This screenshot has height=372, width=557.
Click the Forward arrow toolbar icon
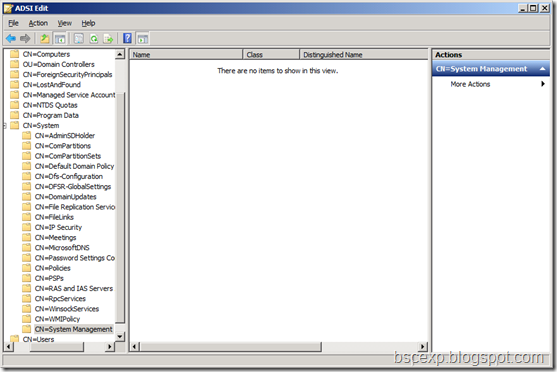pyautogui.click(x=25, y=38)
